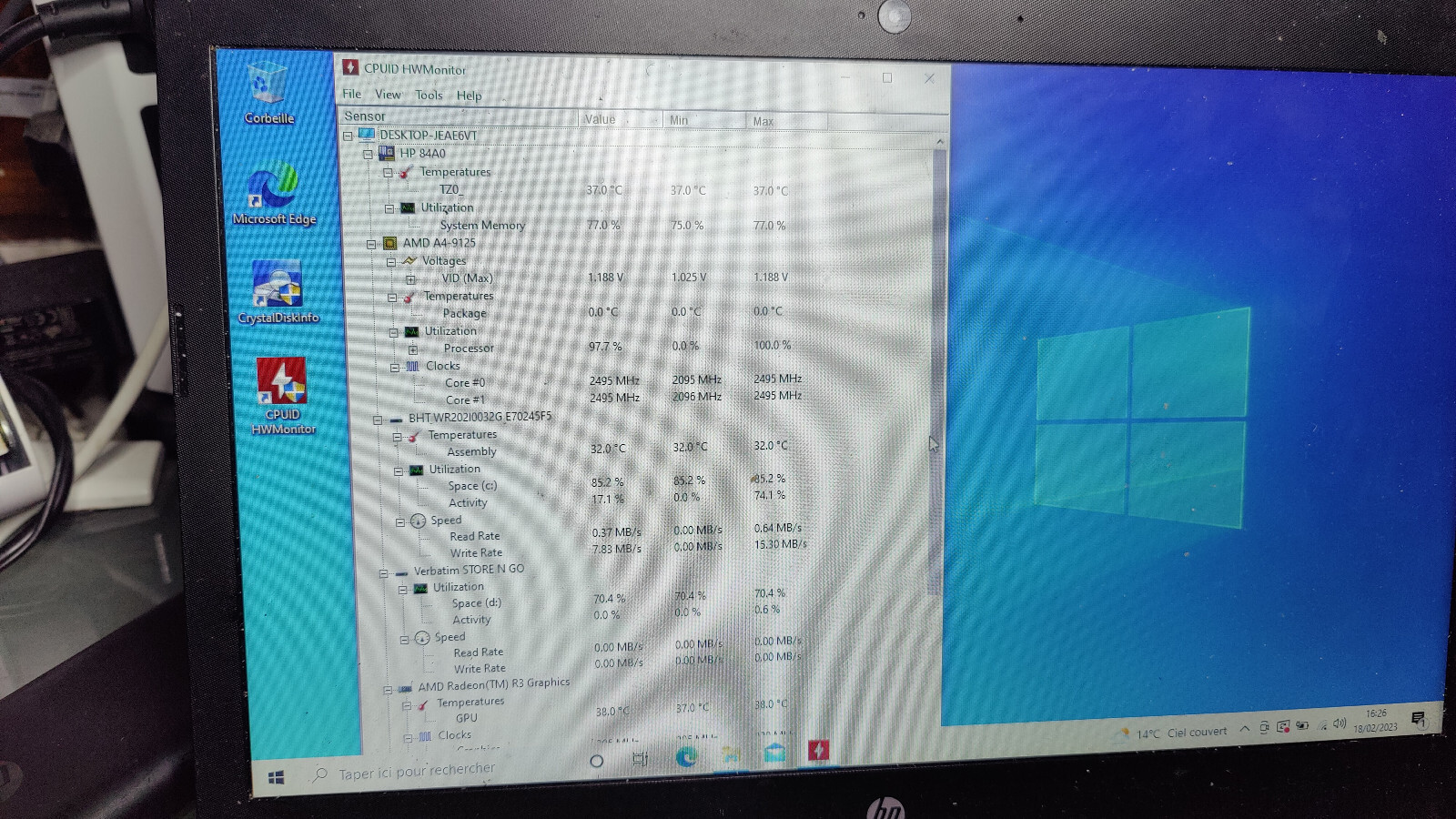Screen dimensions: 1456x819
Task: Open the View menu
Action: coord(388,94)
